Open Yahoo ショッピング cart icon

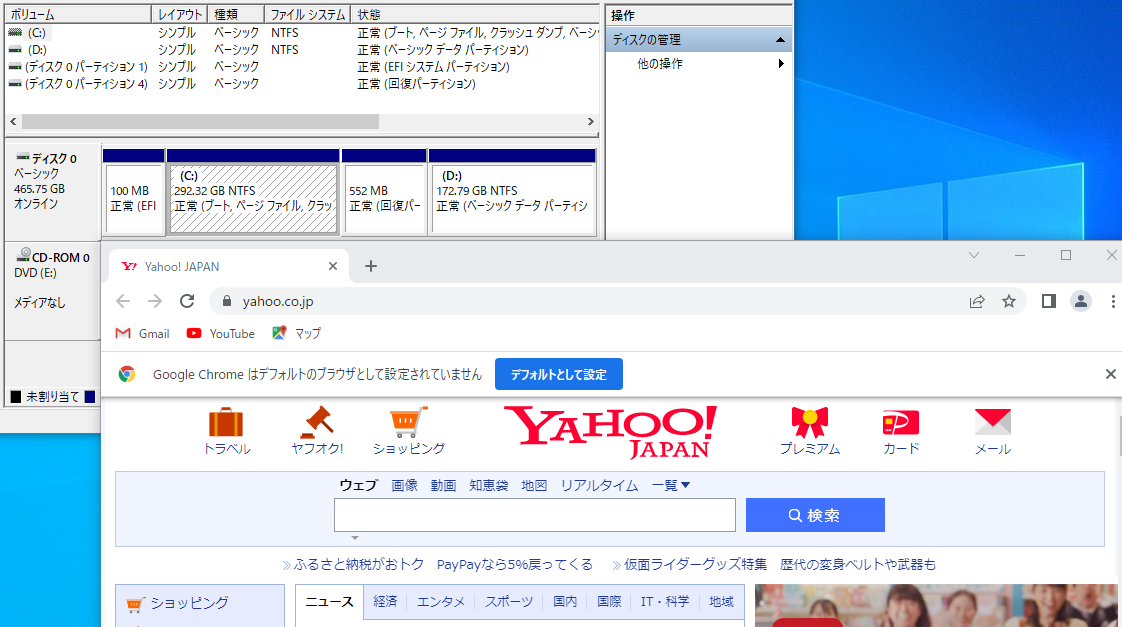(x=409, y=431)
